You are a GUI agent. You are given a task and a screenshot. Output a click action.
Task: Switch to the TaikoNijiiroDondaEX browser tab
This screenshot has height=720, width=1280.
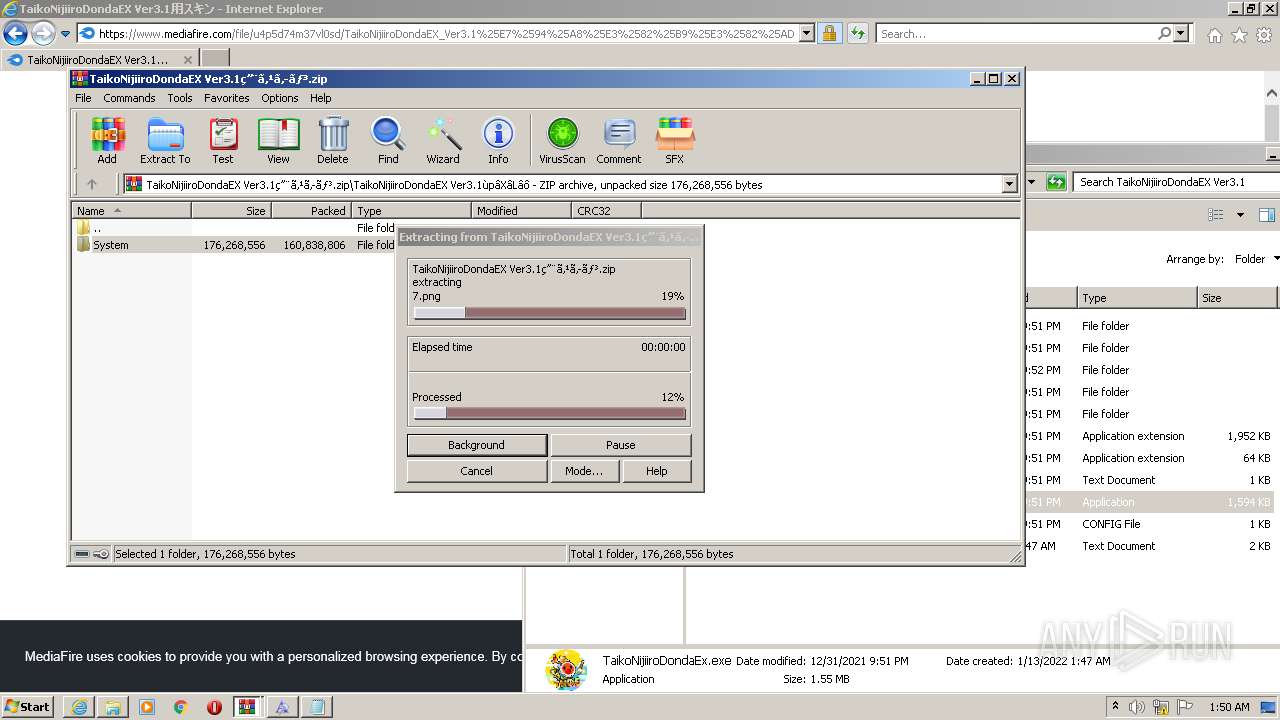click(x=99, y=60)
